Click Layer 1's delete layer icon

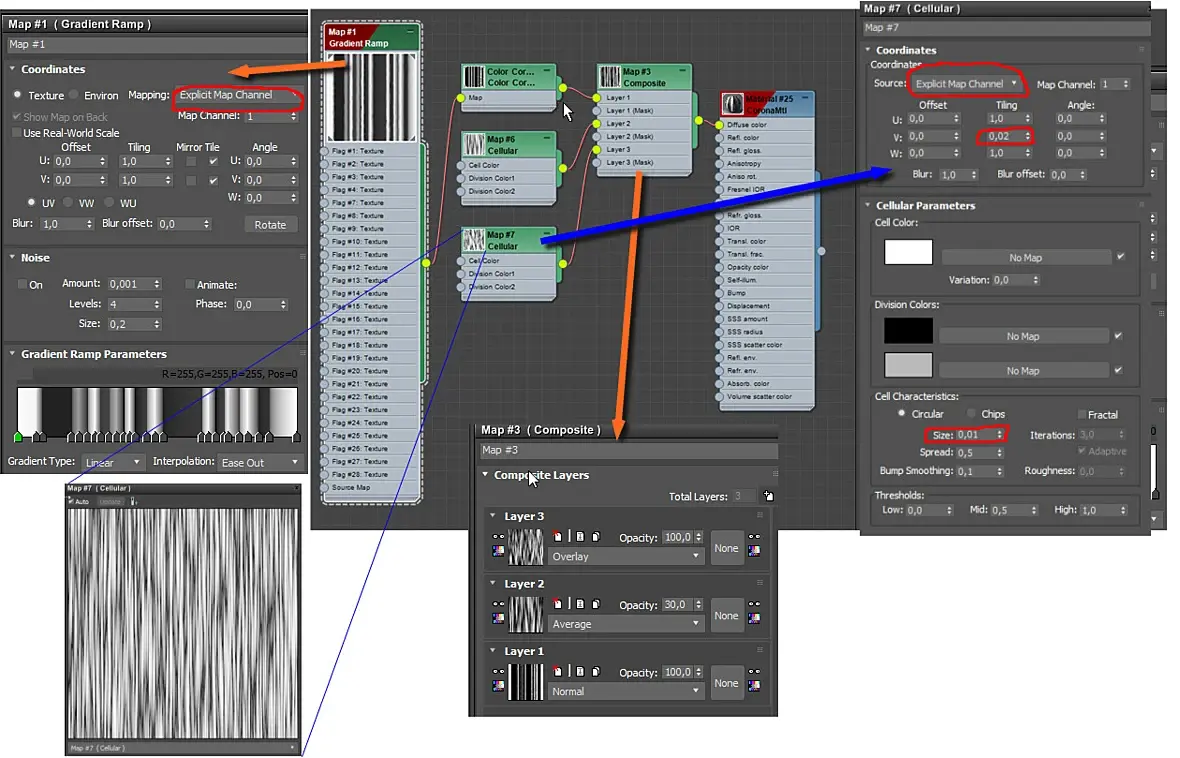tap(556, 672)
